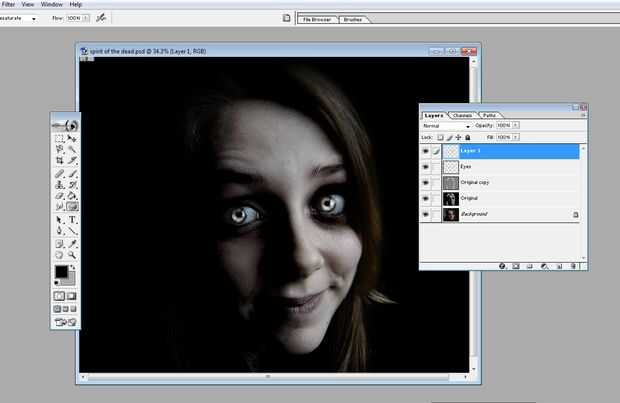The height and width of the screenshot is (403, 620).
Task: Open the blend mode Normal dropdown
Action: pos(444,126)
